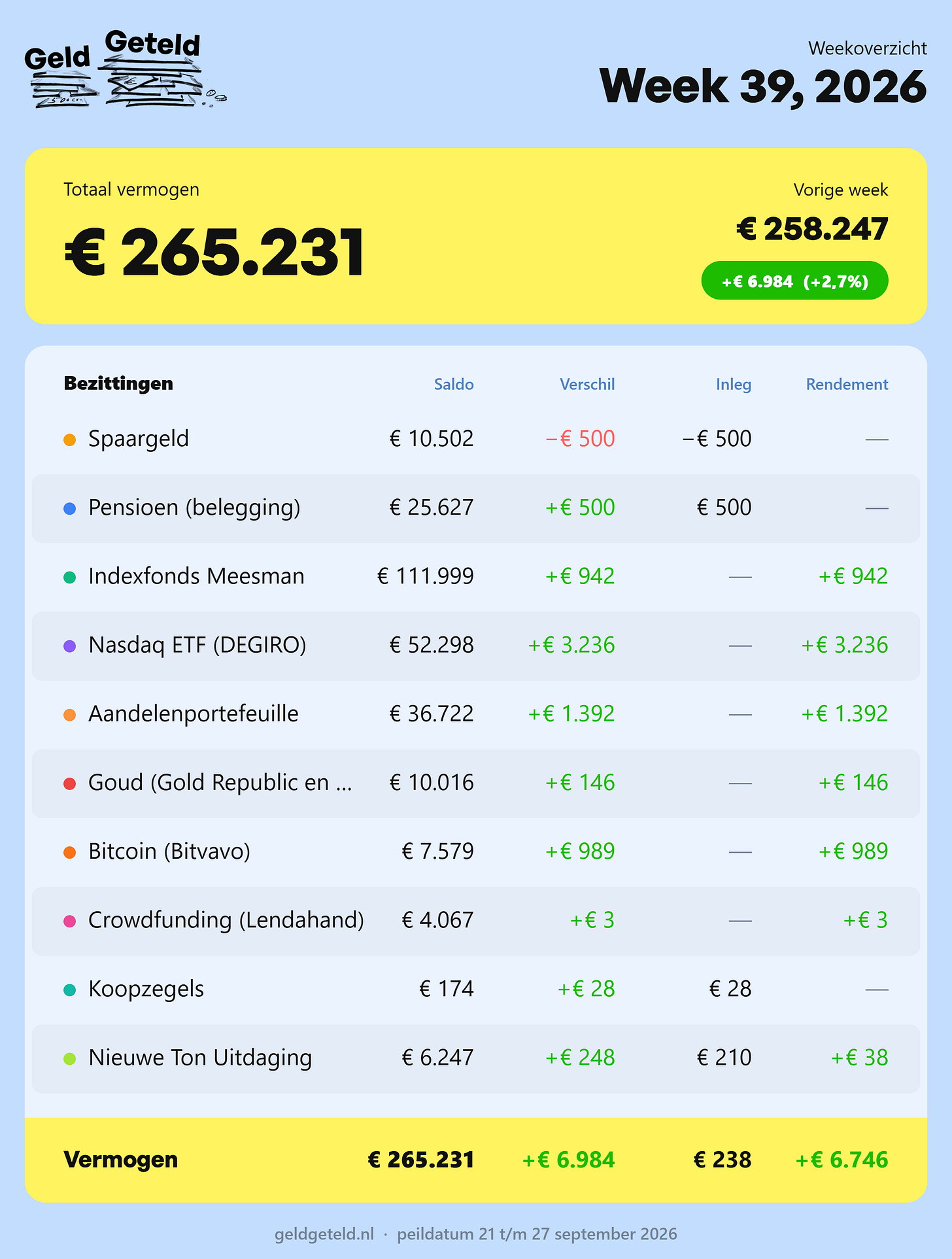Click the red dot beside Goud row

point(70,784)
